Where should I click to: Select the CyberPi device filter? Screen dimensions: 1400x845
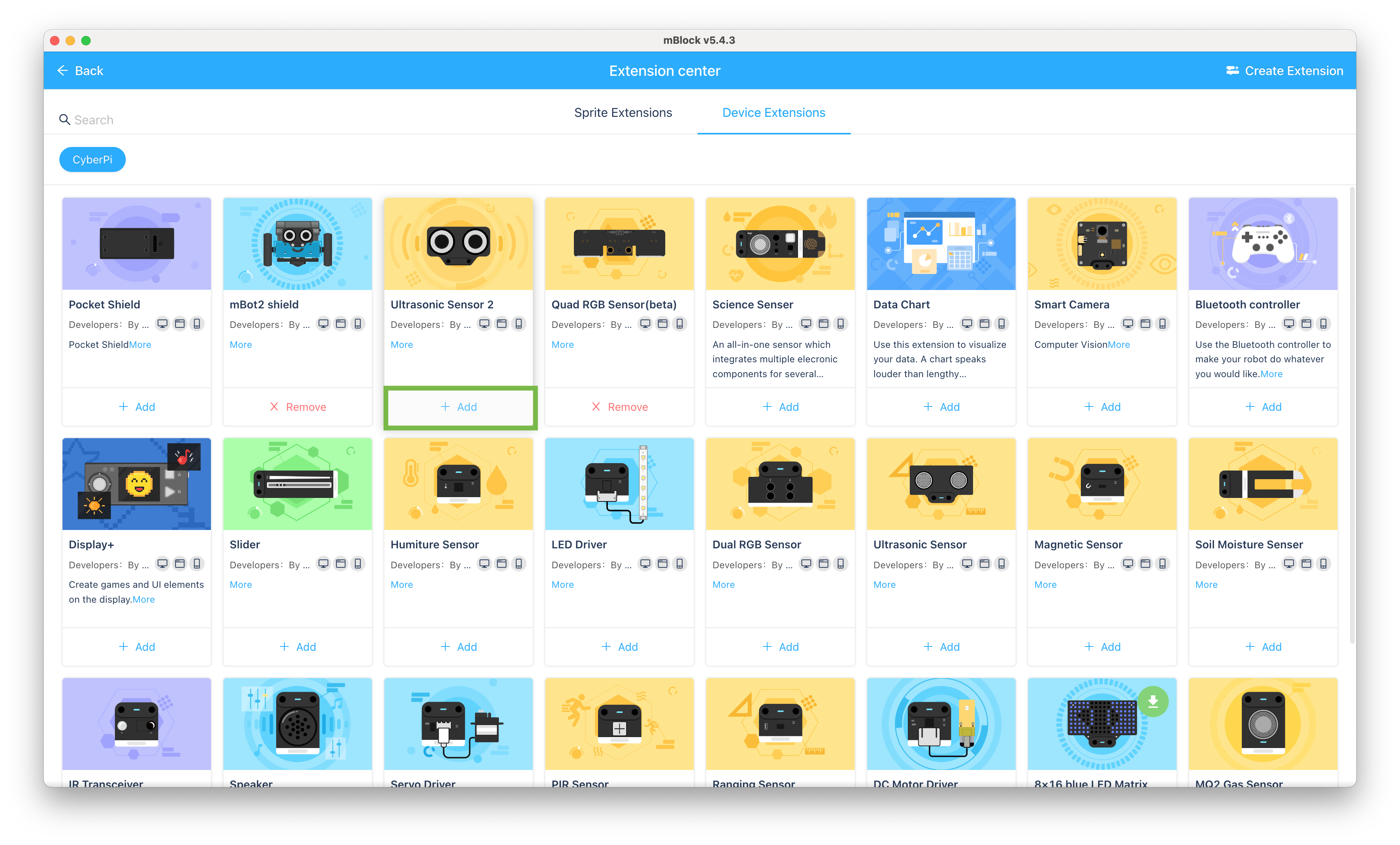(x=92, y=160)
